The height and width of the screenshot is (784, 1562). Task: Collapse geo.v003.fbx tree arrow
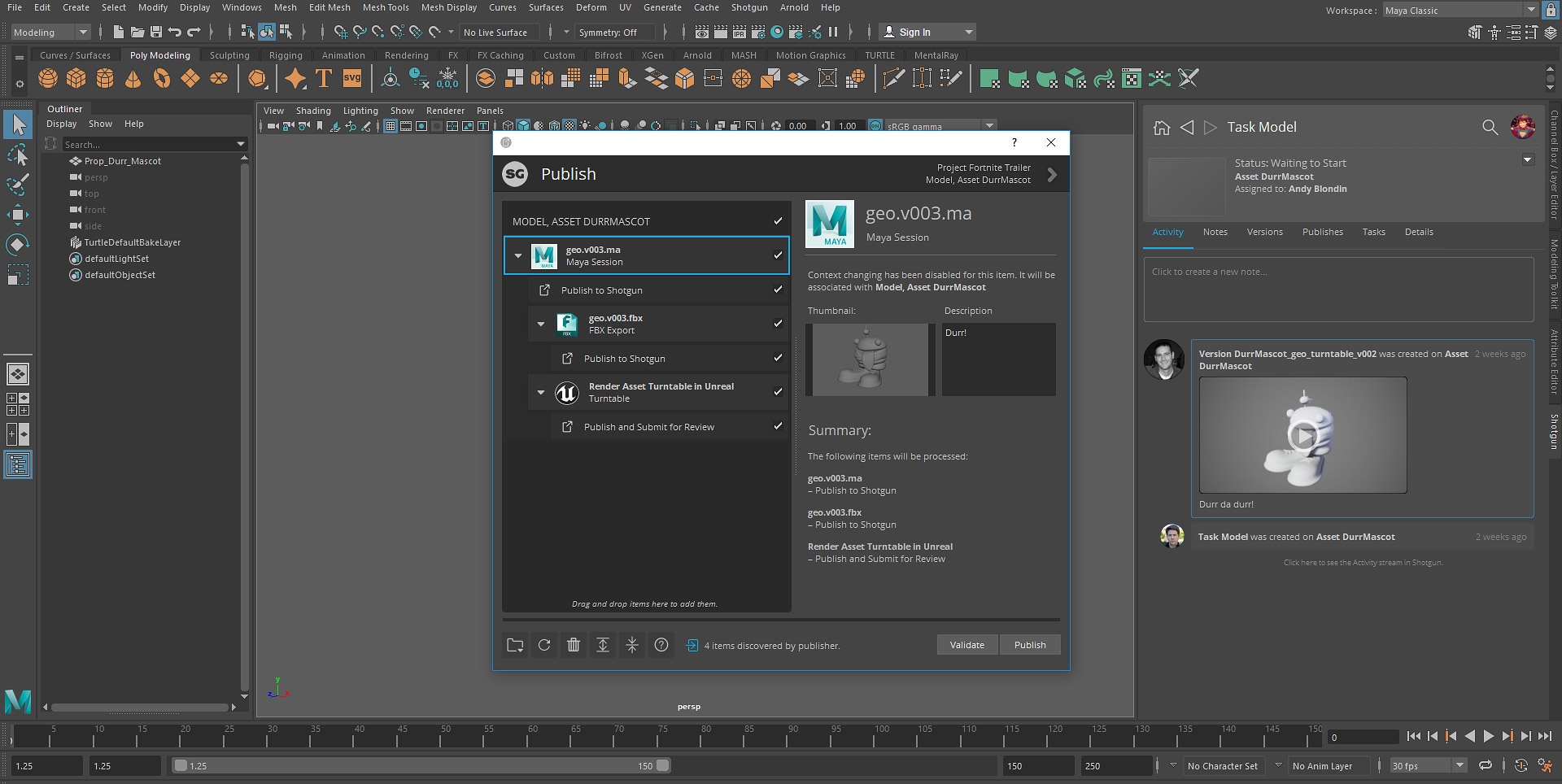(541, 324)
